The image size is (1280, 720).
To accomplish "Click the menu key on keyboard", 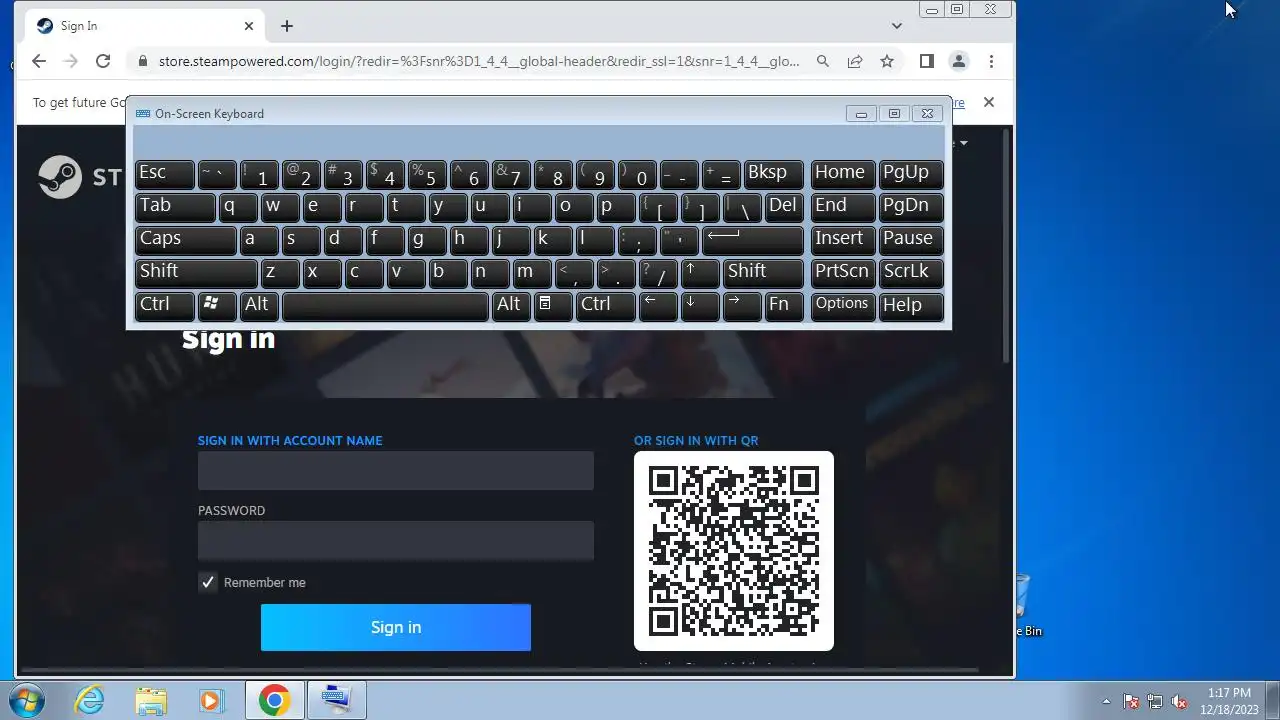I will [x=553, y=305].
